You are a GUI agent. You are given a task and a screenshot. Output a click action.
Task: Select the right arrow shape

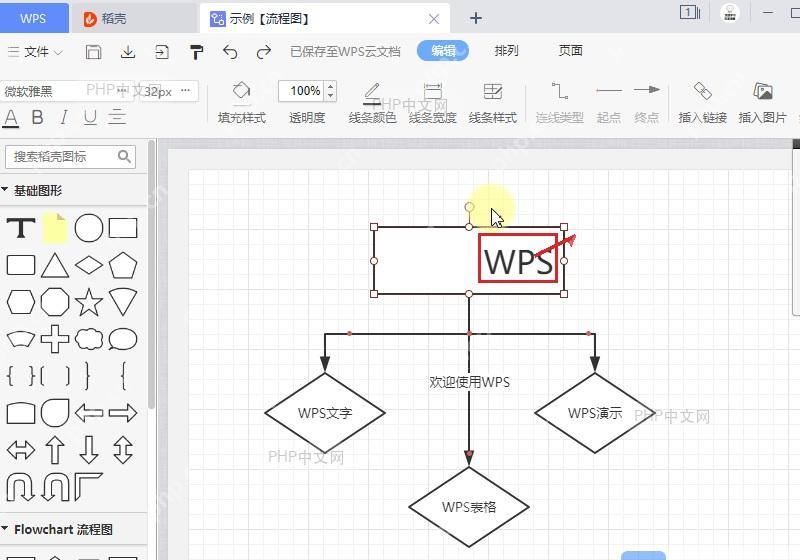(123, 413)
